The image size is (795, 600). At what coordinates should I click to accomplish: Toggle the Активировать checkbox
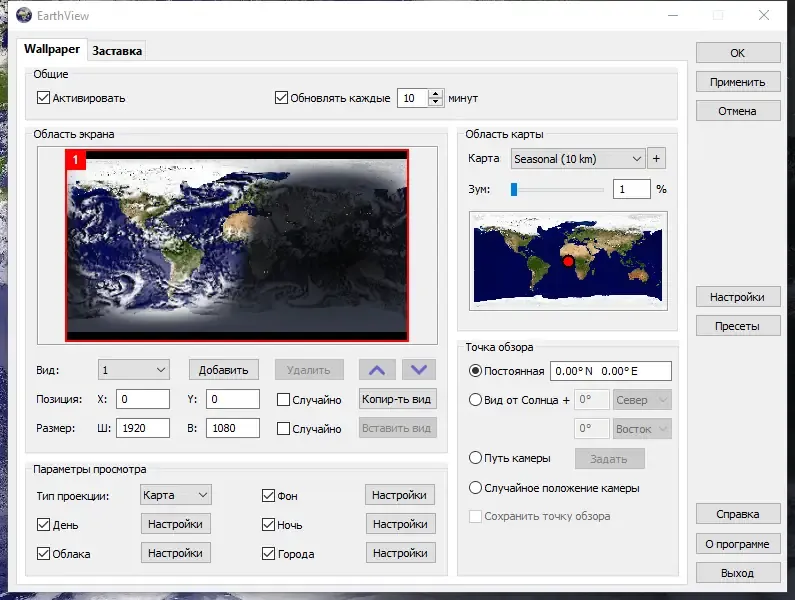point(43,98)
